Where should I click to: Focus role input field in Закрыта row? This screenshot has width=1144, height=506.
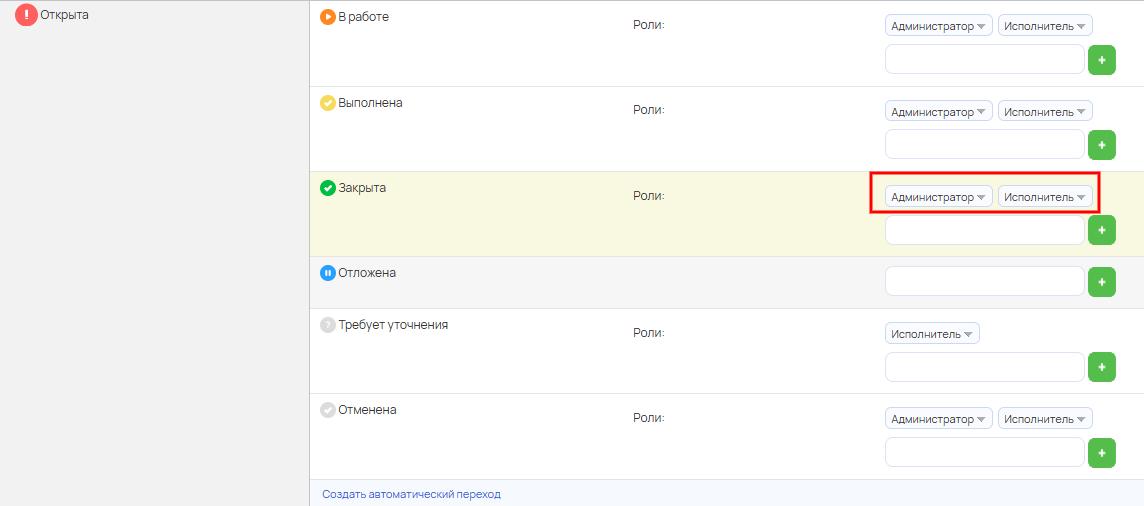coord(984,231)
